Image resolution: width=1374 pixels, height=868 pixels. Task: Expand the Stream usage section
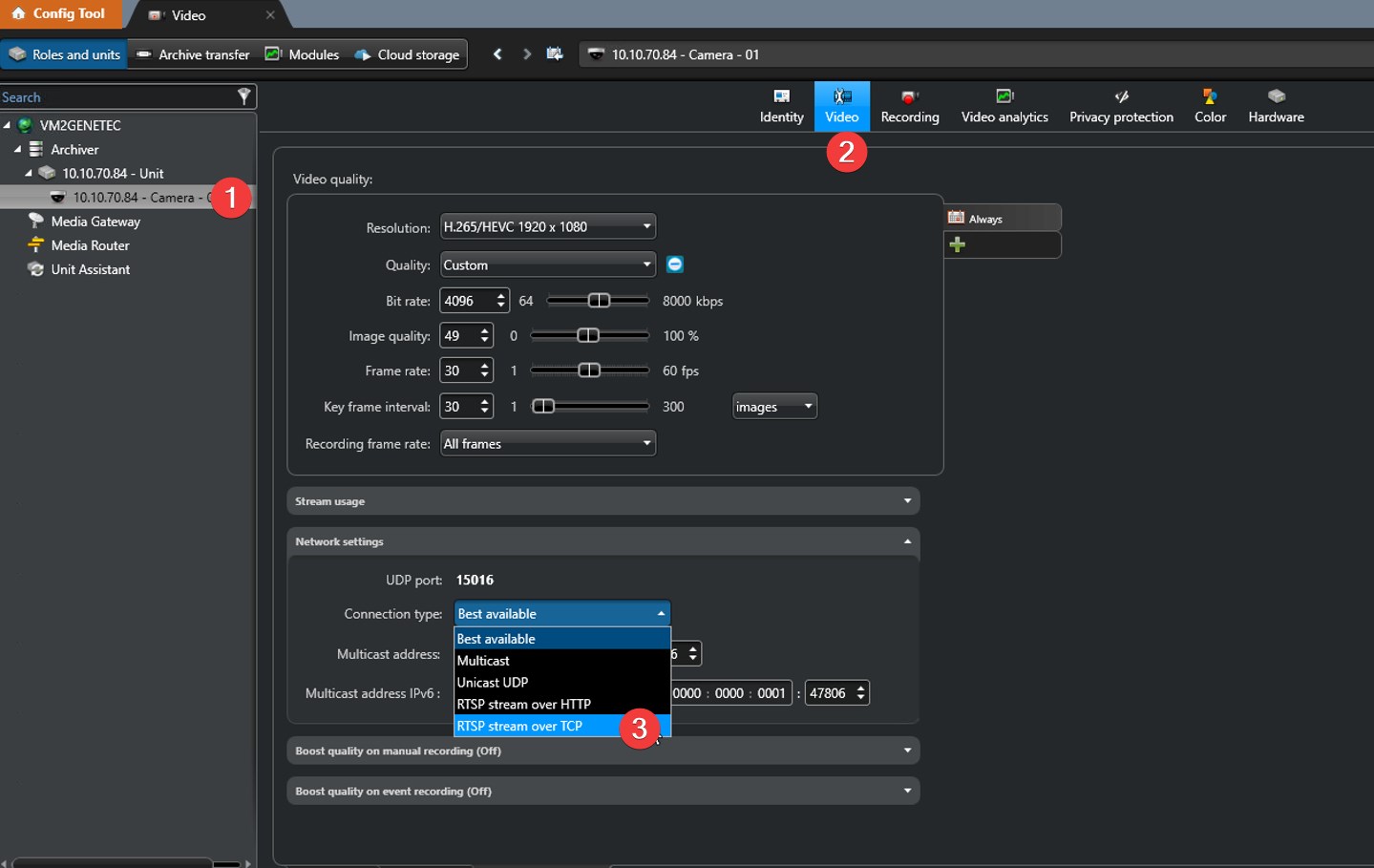[x=602, y=501]
